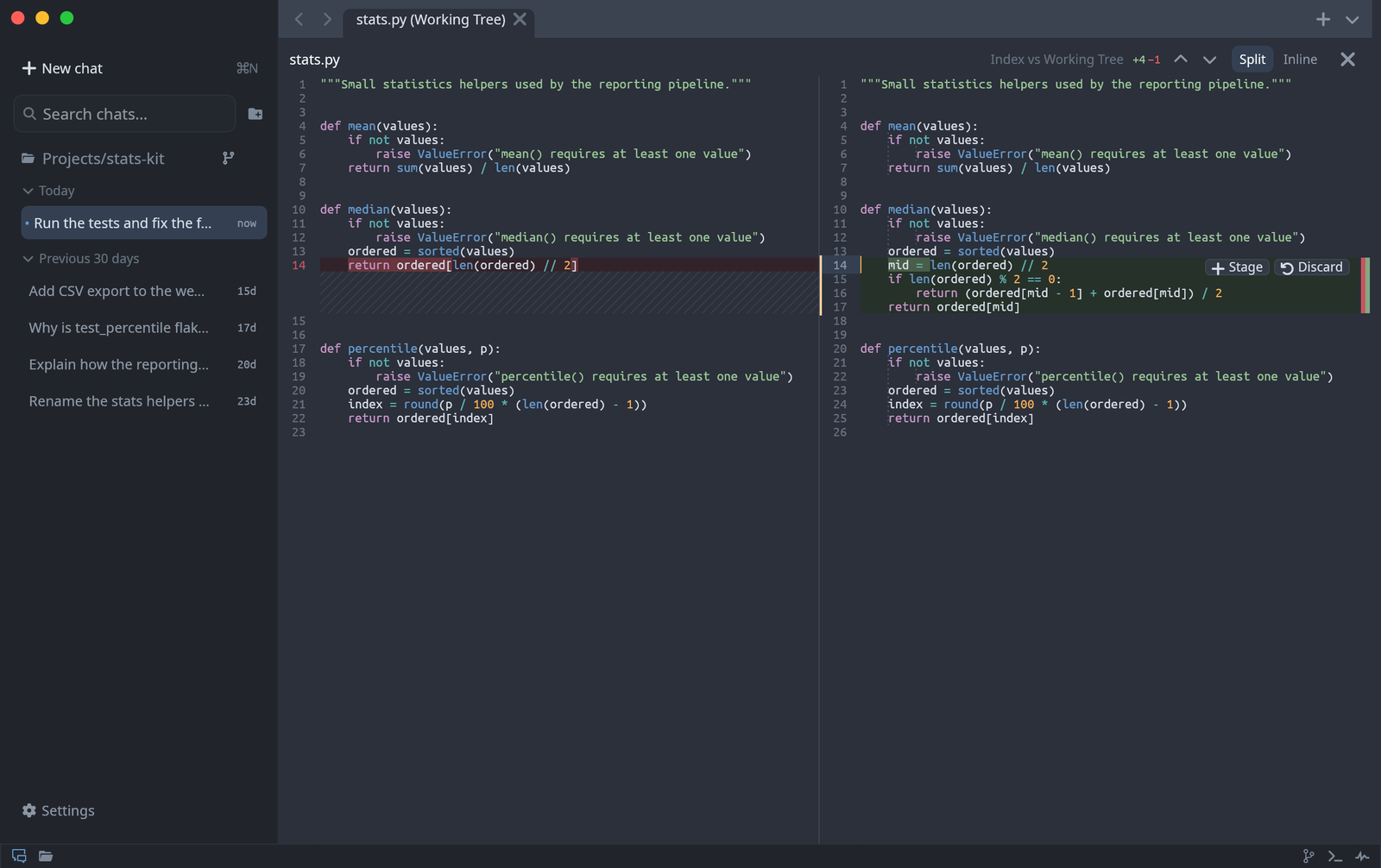1381x868 pixels.
Task: Click the '+4 −1' change count
Action: tap(1146, 60)
